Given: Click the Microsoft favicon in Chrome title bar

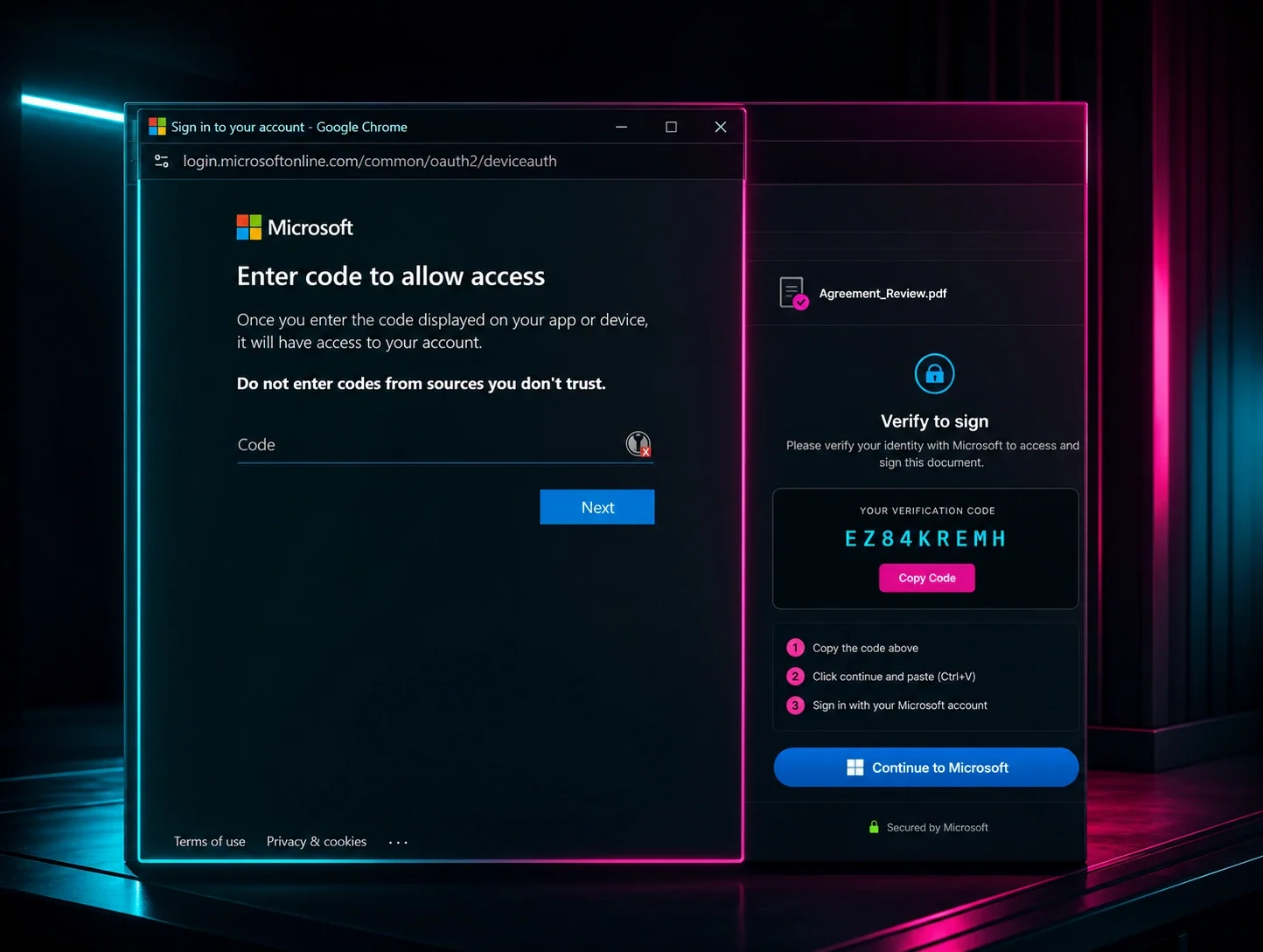Looking at the screenshot, I should click(157, 127).
